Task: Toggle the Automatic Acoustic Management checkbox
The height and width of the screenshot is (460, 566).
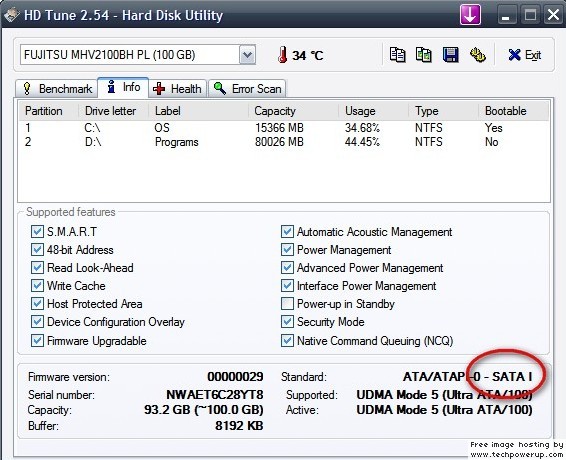Action: [x=287, y=231]
